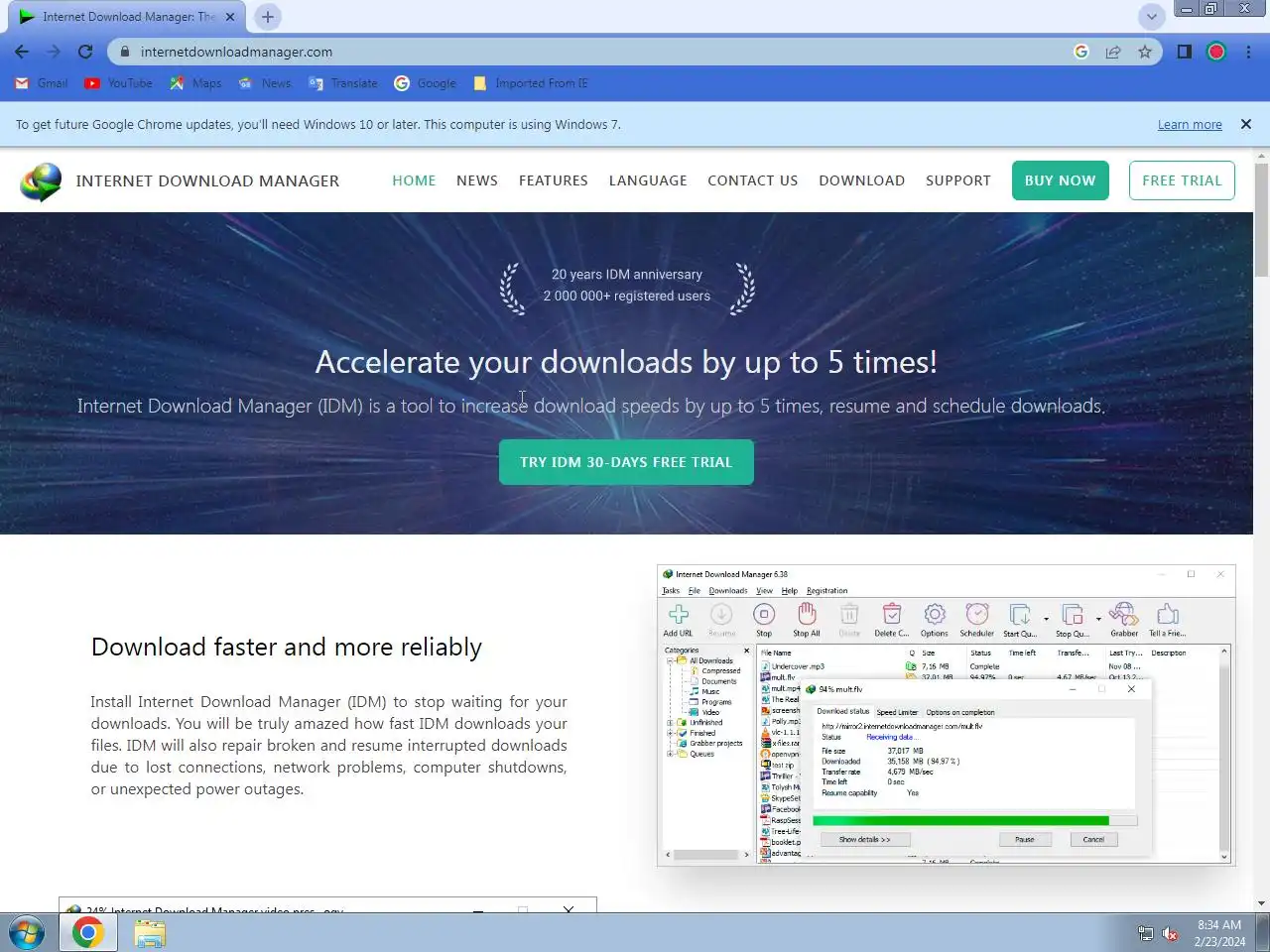
Task: Select HOME in site navigation
Action: (x=414, y=180)
